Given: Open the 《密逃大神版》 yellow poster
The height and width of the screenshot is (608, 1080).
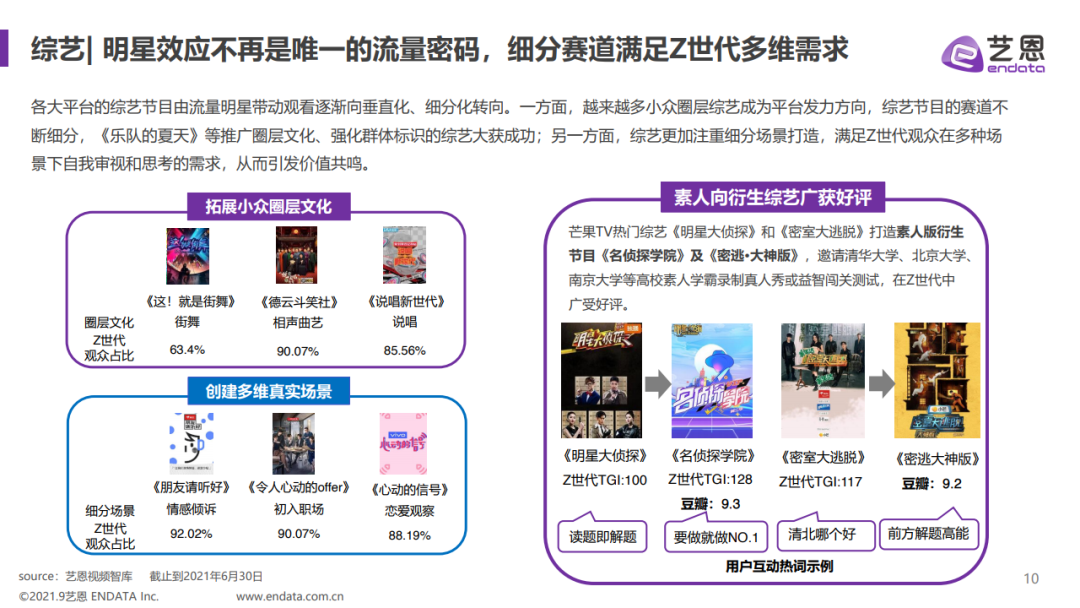Looking at the screenshot, I should [937, 381].
